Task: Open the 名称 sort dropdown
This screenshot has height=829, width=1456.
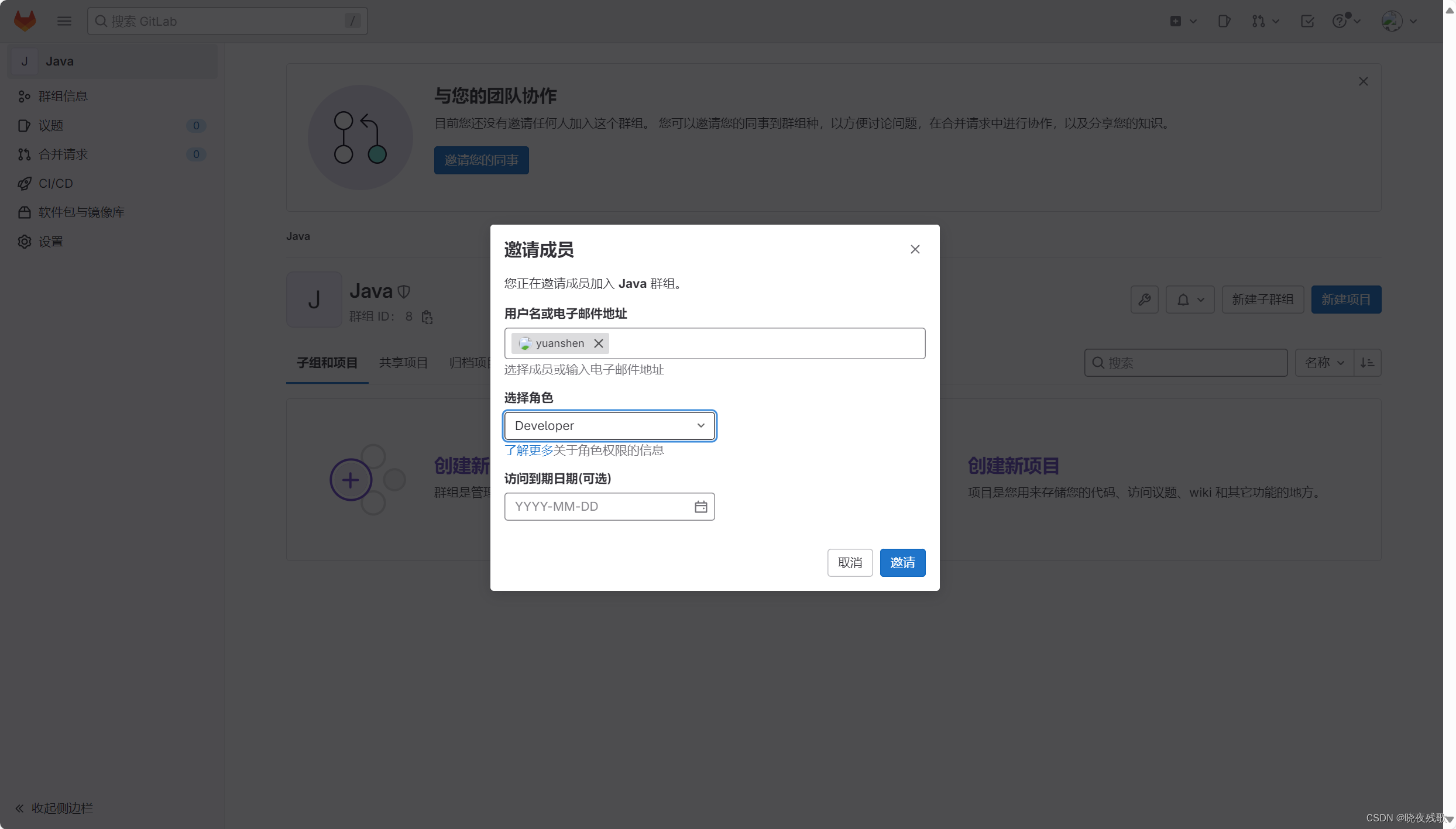Action: coord(1324,363)
